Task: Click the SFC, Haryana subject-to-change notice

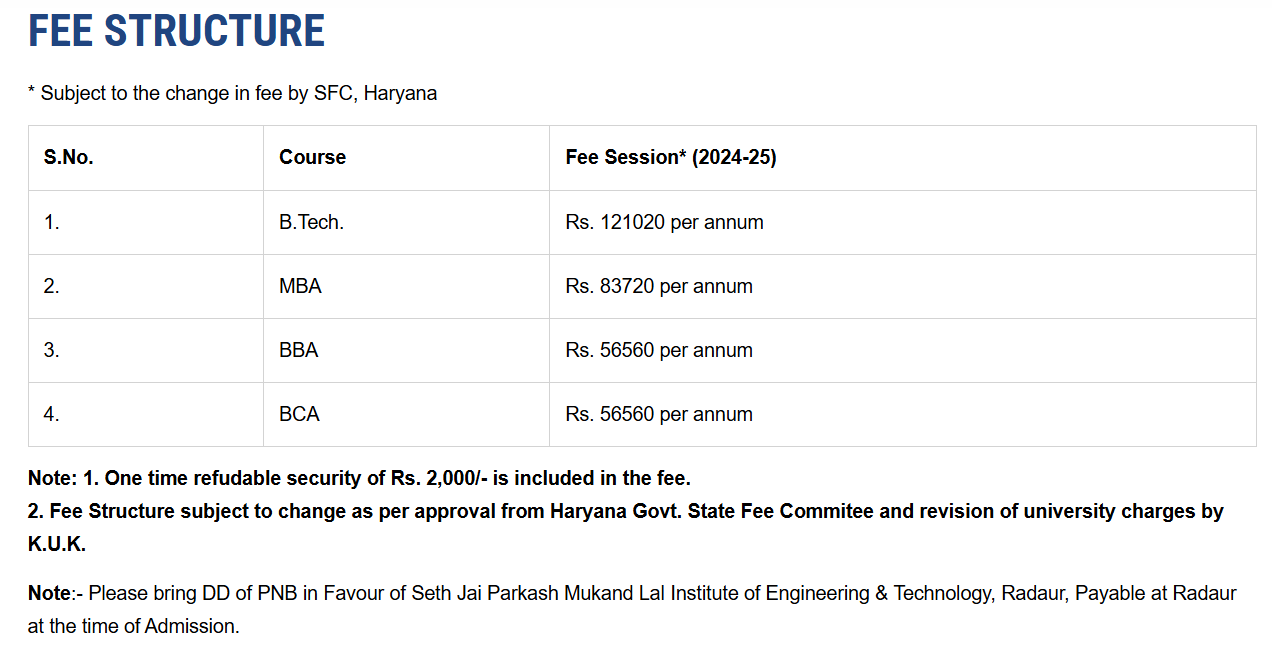Action: (x=232, y=93)
